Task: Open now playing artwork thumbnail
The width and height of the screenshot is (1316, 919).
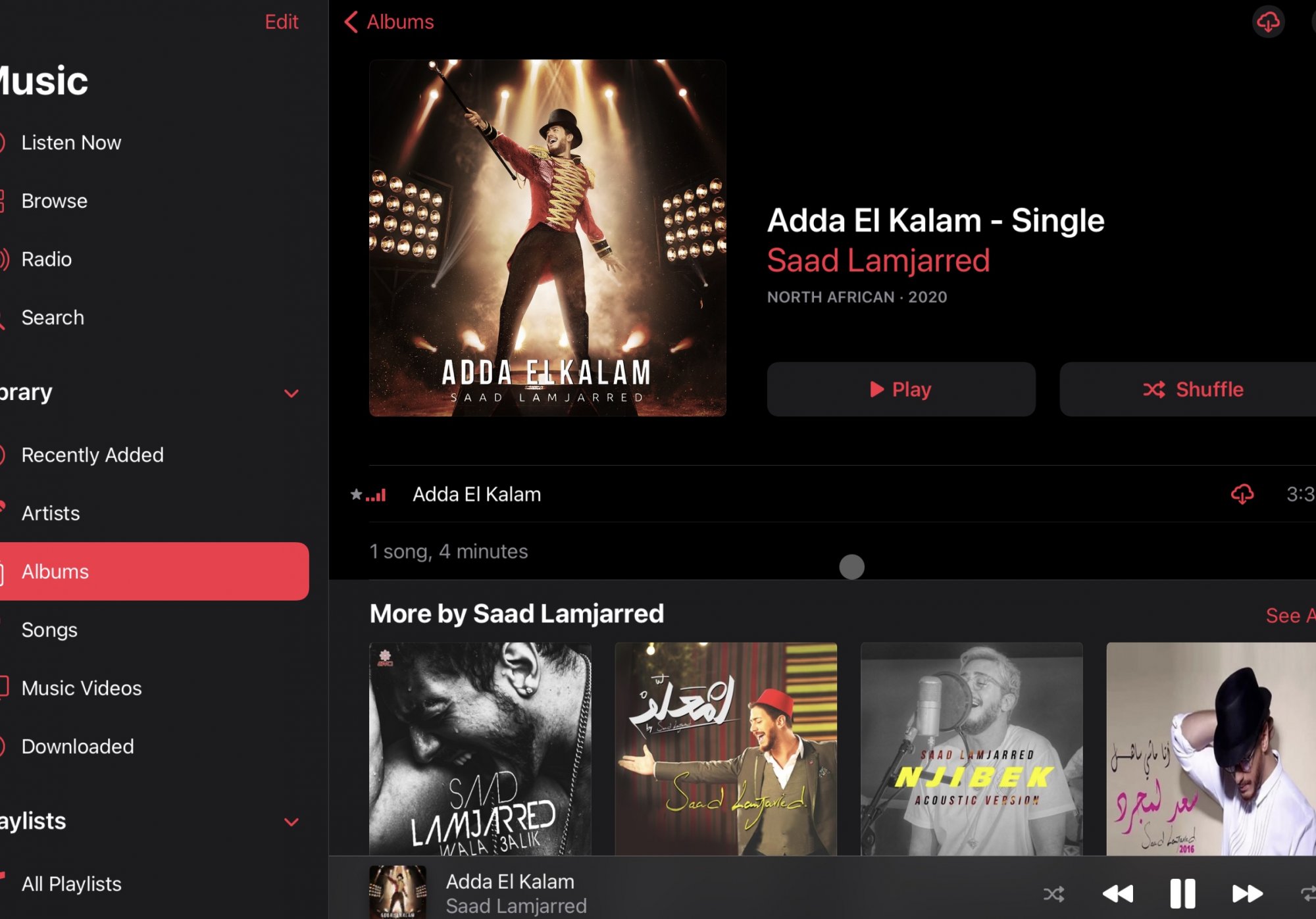Action: pos(397,891)
